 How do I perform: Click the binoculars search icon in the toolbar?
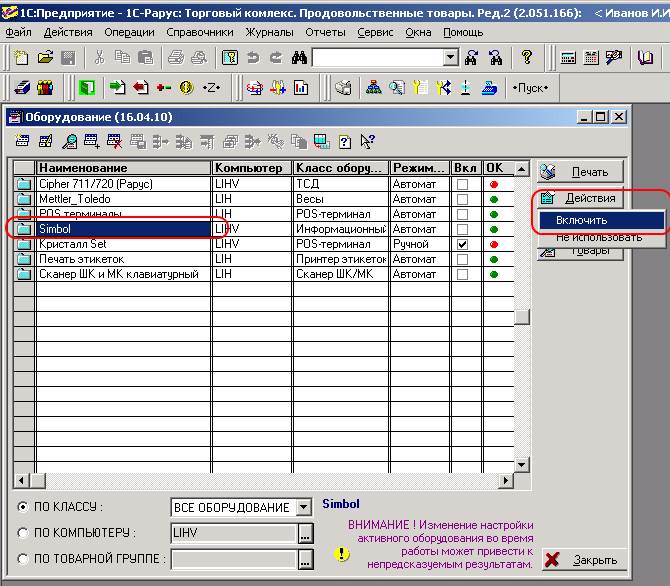click(x=298, y=58)
